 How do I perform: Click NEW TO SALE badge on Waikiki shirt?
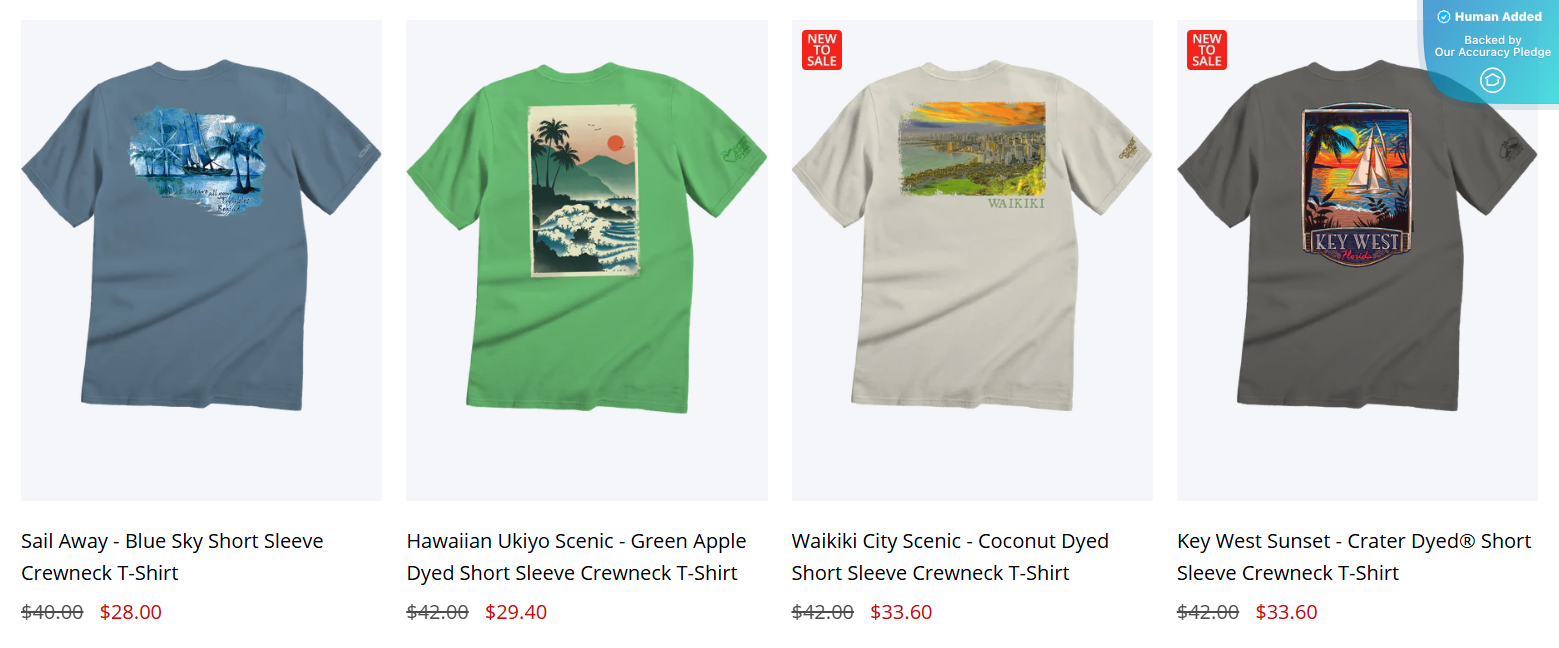[822, 50]
